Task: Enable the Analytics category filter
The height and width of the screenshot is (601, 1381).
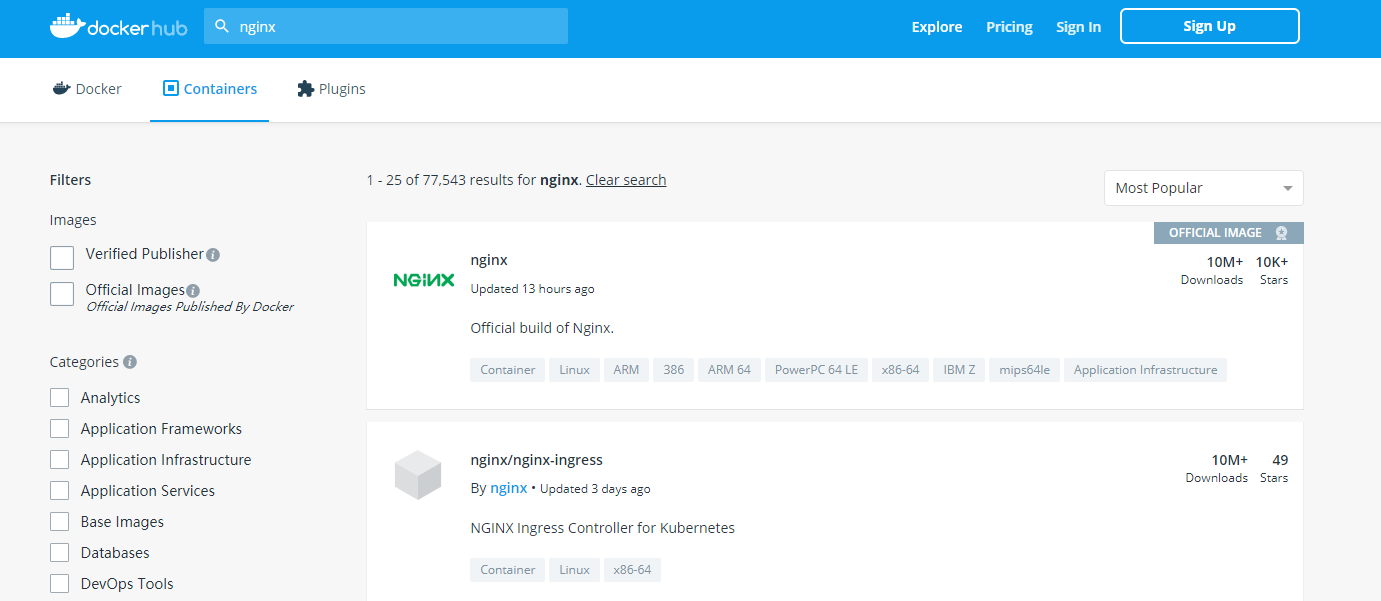Action: (x=60, y=398)
